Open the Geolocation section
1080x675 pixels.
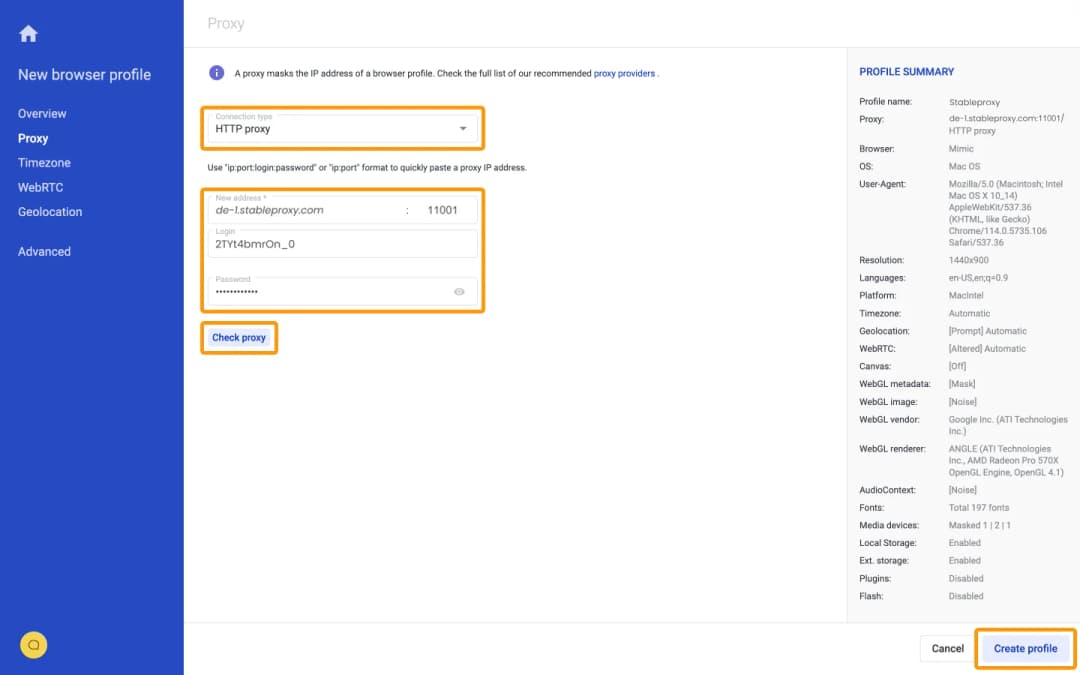(x=50, y=212)
